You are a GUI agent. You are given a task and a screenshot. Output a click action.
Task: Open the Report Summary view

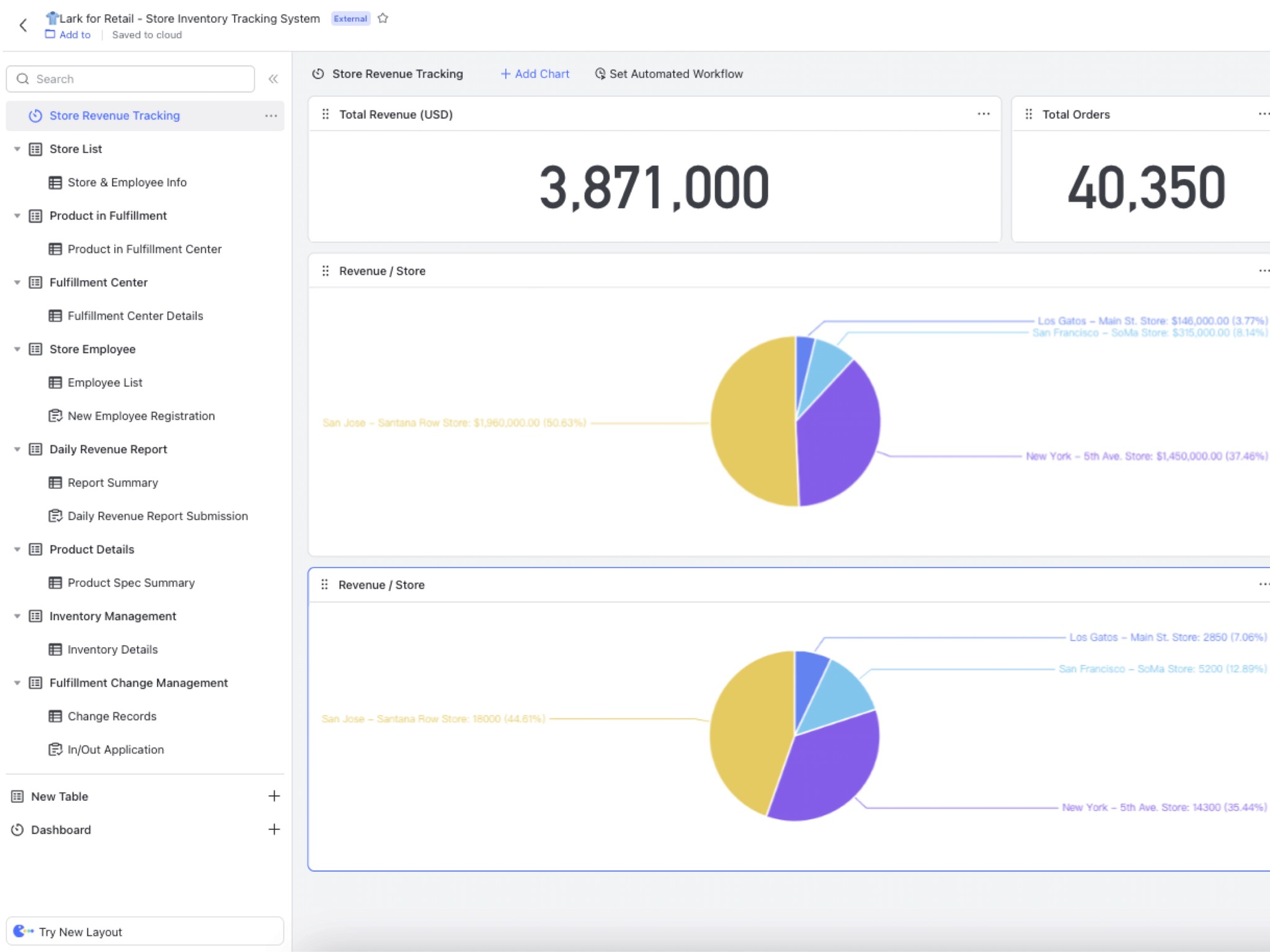pos(112,483)
